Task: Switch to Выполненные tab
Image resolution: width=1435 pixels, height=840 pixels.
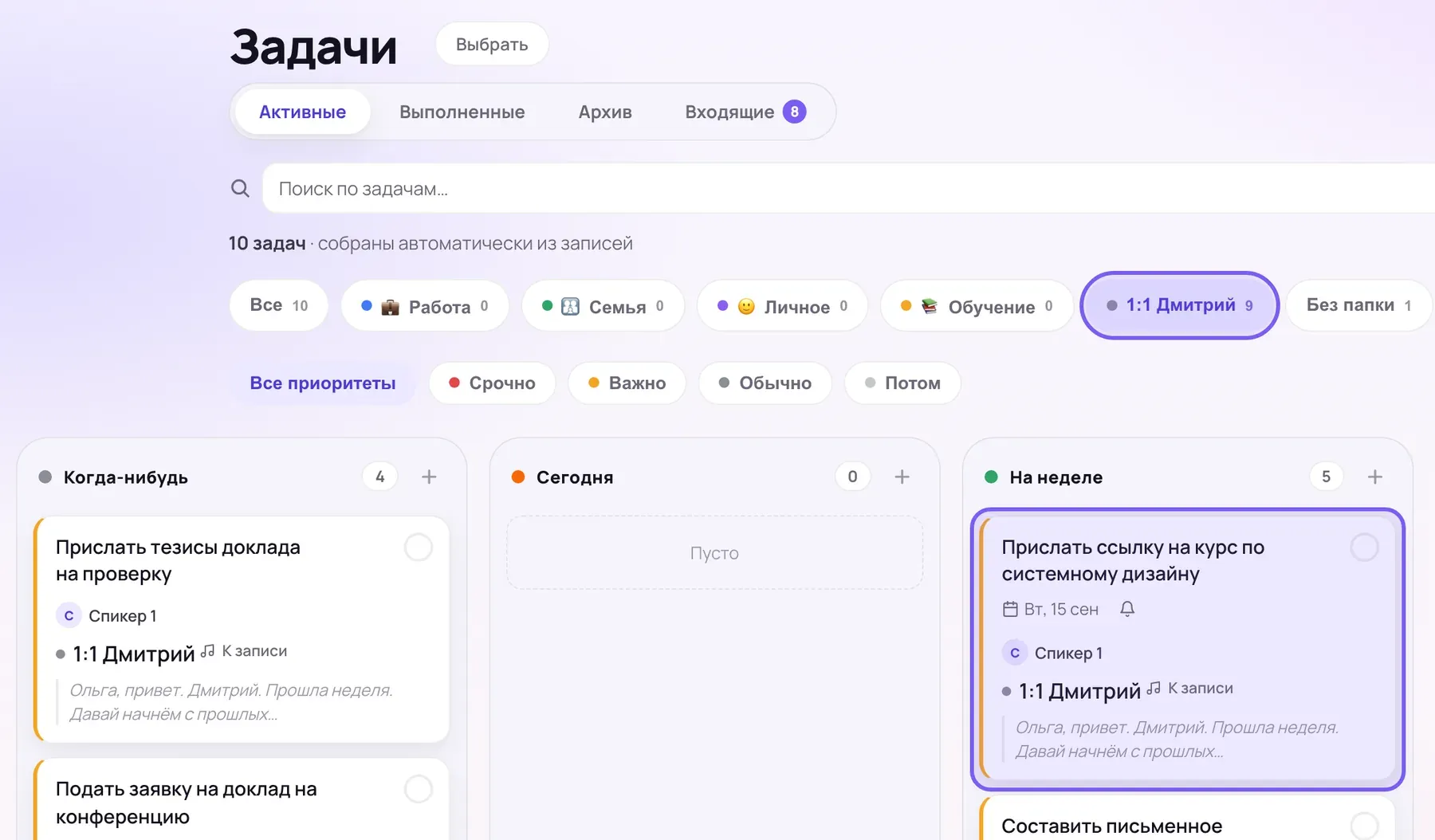Action: (x=462, y=112)
